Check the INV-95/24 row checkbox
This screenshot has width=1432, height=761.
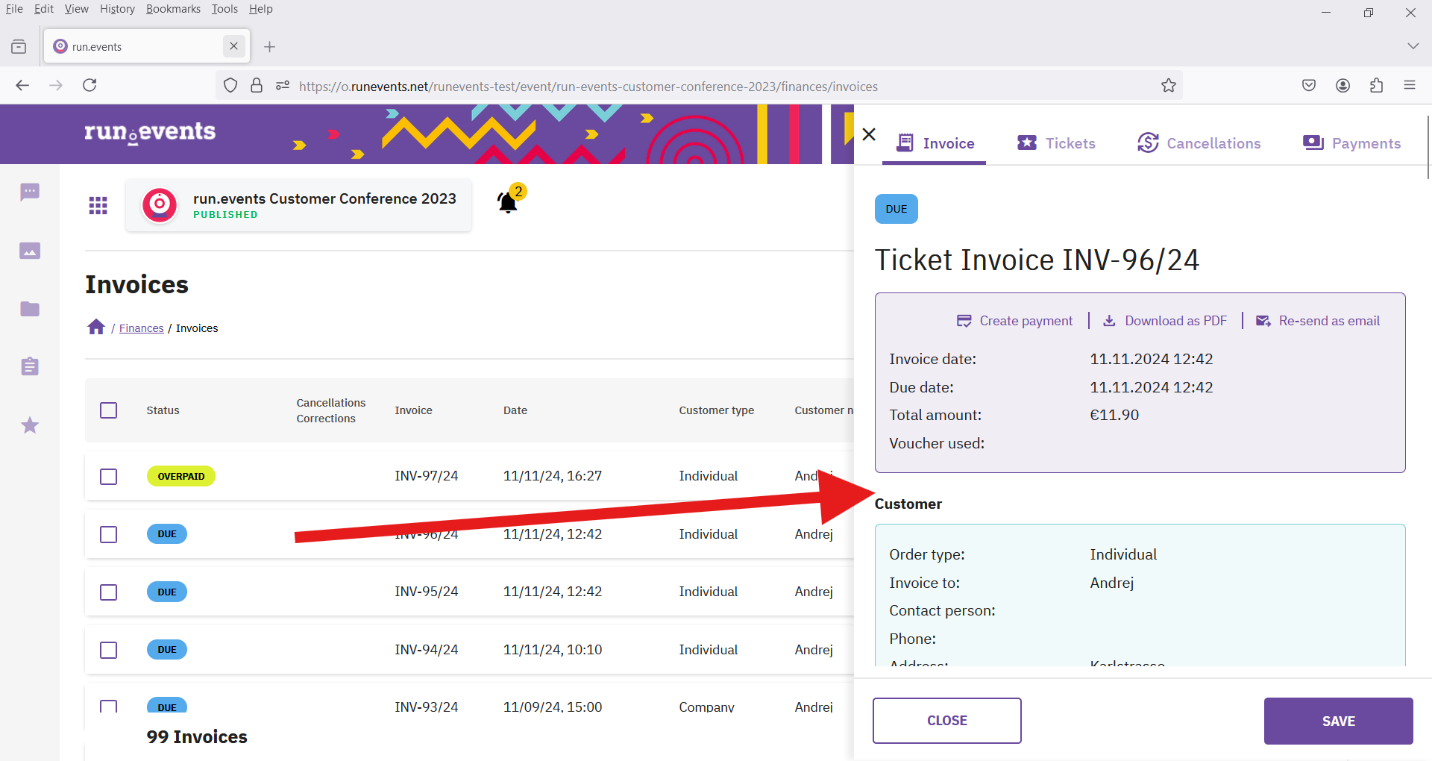pyautogui.click(x=109, y=592)
